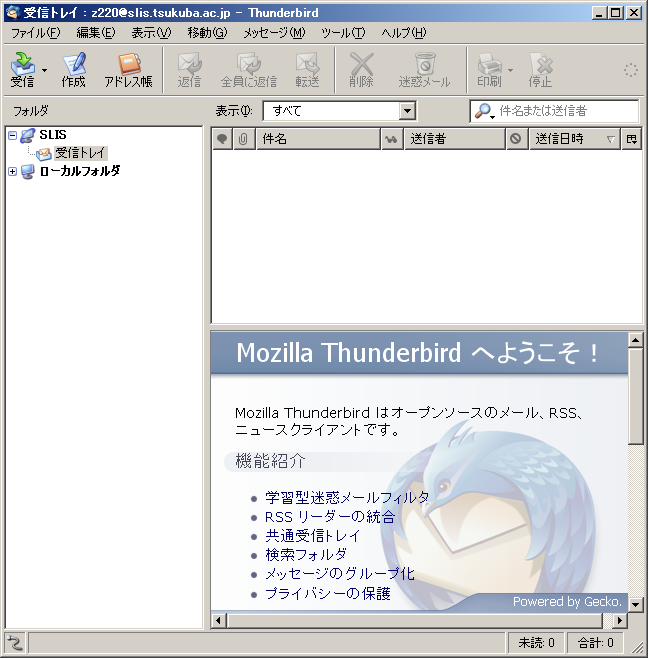
Task: Click the search magnifier icon dropdown
Action: click(484, 111)
